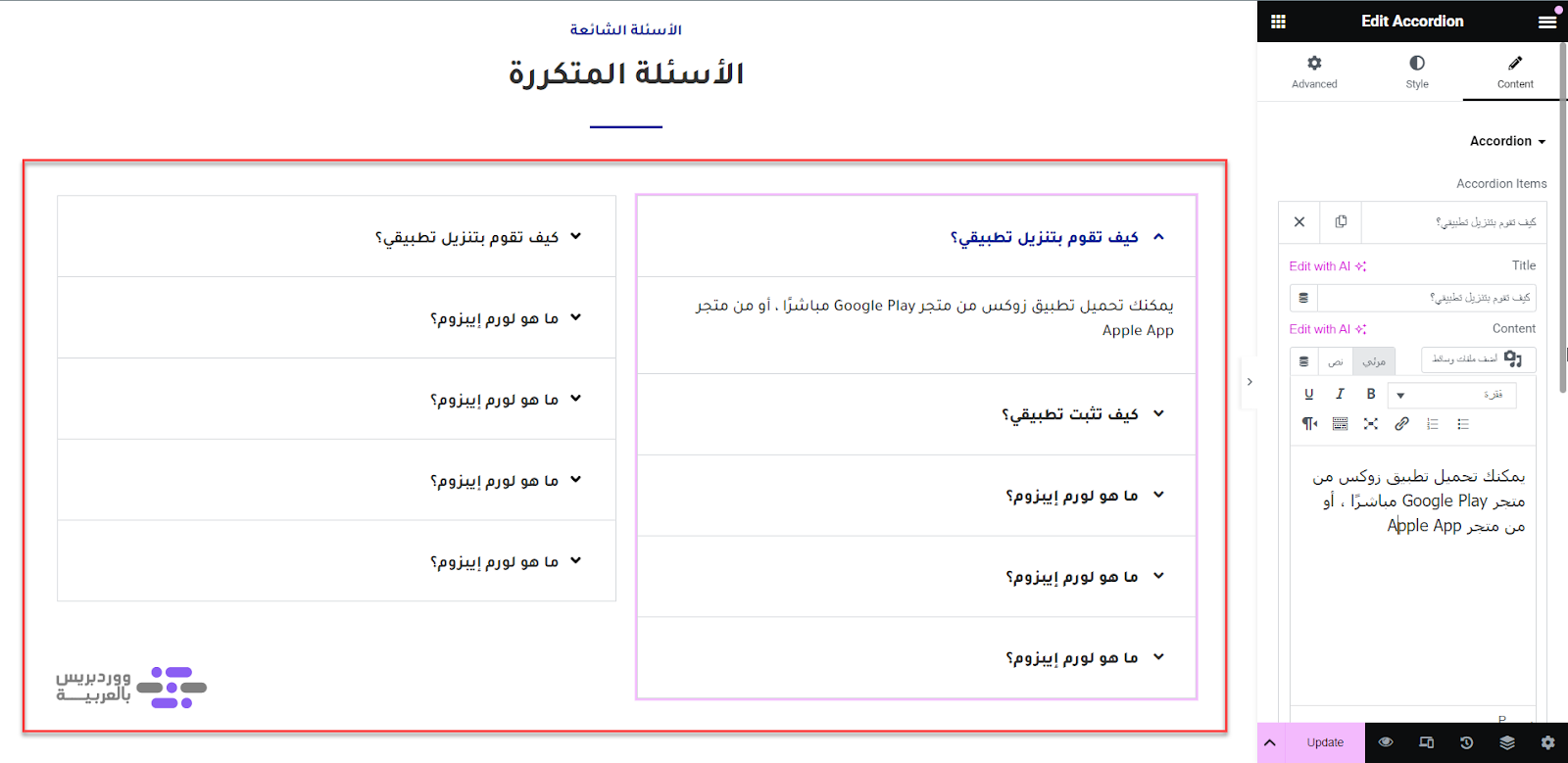Switch to the visual editor tab 'مرئي'
This screenshot has height=763, width=1568.
pyautogui.click(x=1374, y=361)
